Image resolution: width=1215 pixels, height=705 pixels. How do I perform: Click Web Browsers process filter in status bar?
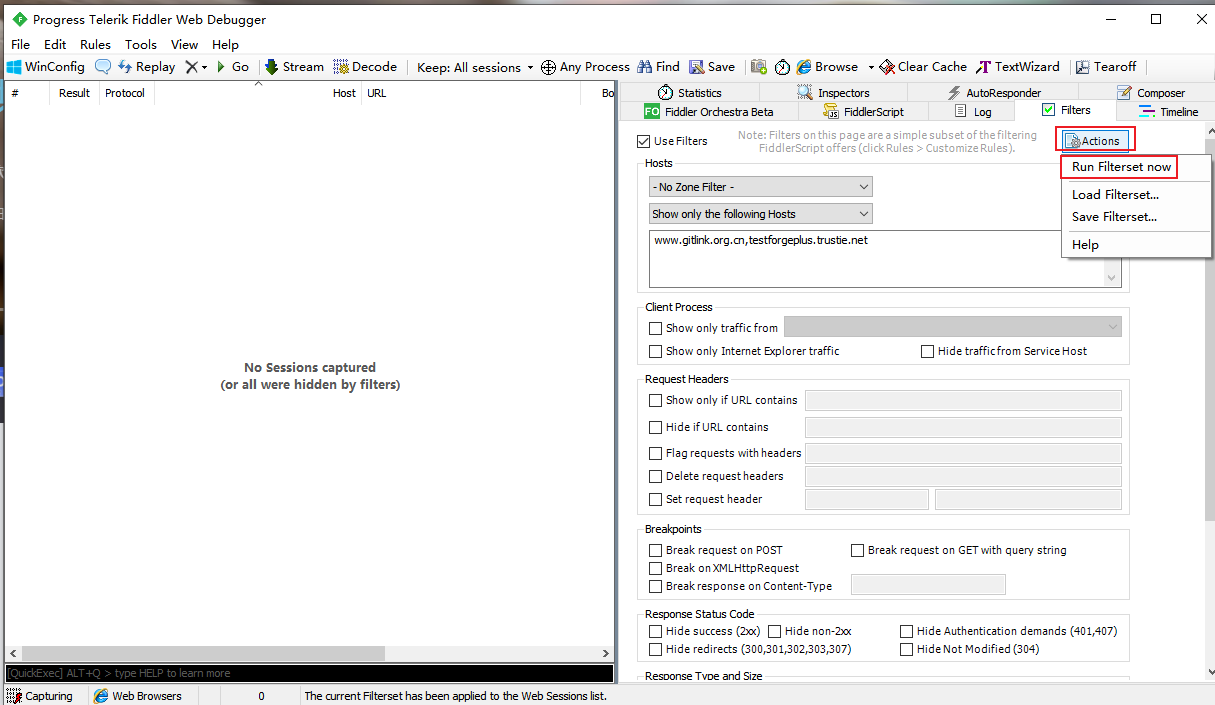(138, 696)
